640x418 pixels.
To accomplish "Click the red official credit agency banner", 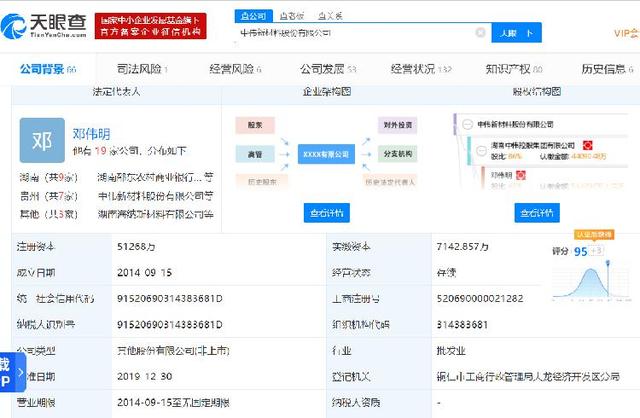I will coord(150,26).
